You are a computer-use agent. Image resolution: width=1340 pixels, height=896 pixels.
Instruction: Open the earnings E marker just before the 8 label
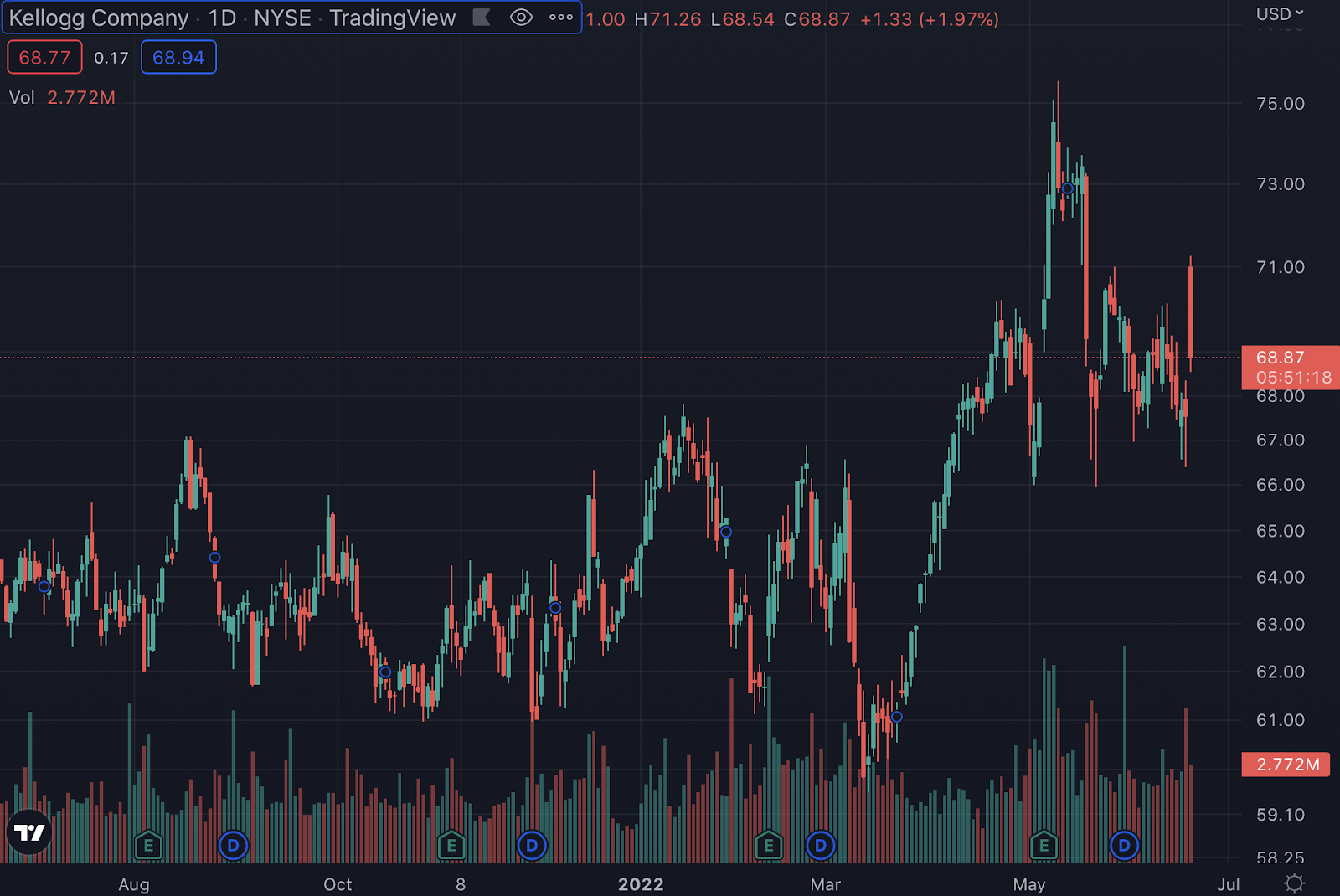pos(451,846)
